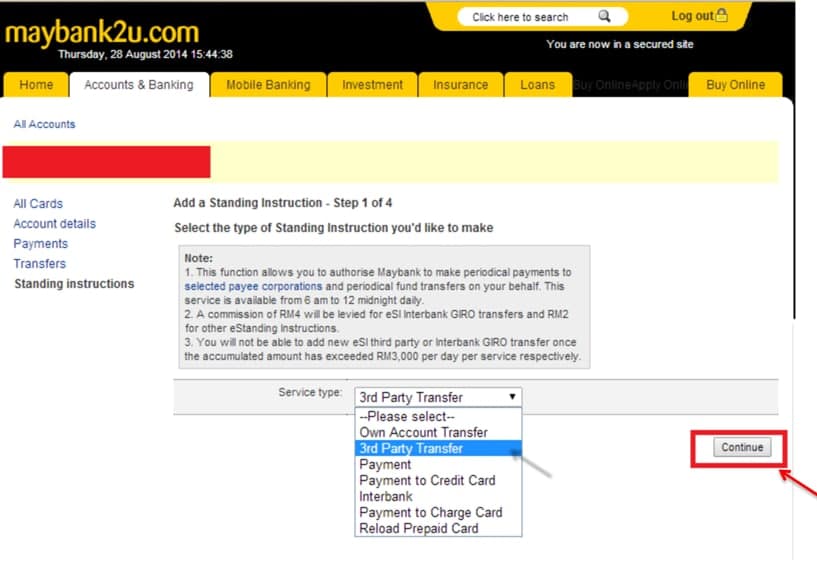Click the 'Note:' label in the grey box
The image size is (817, 561).
tap(199, 258)
